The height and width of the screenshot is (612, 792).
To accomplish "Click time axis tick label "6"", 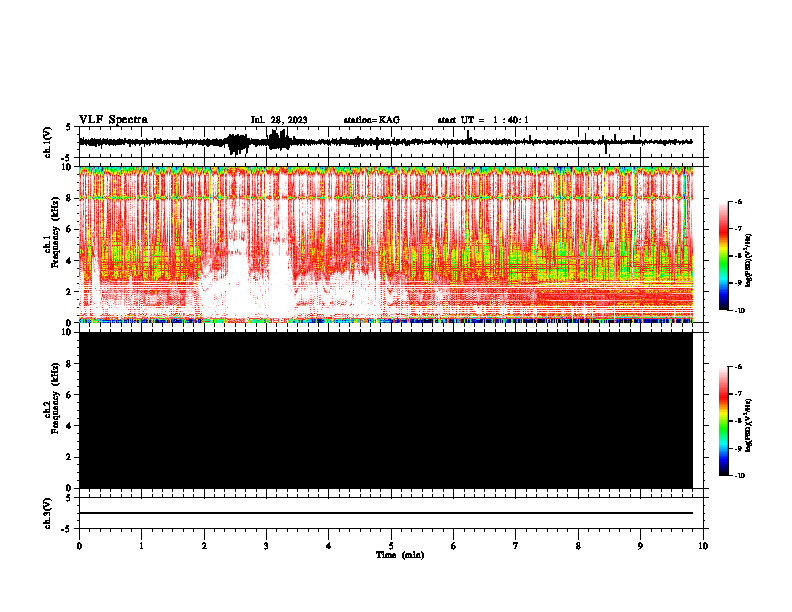I will [453, 546].
